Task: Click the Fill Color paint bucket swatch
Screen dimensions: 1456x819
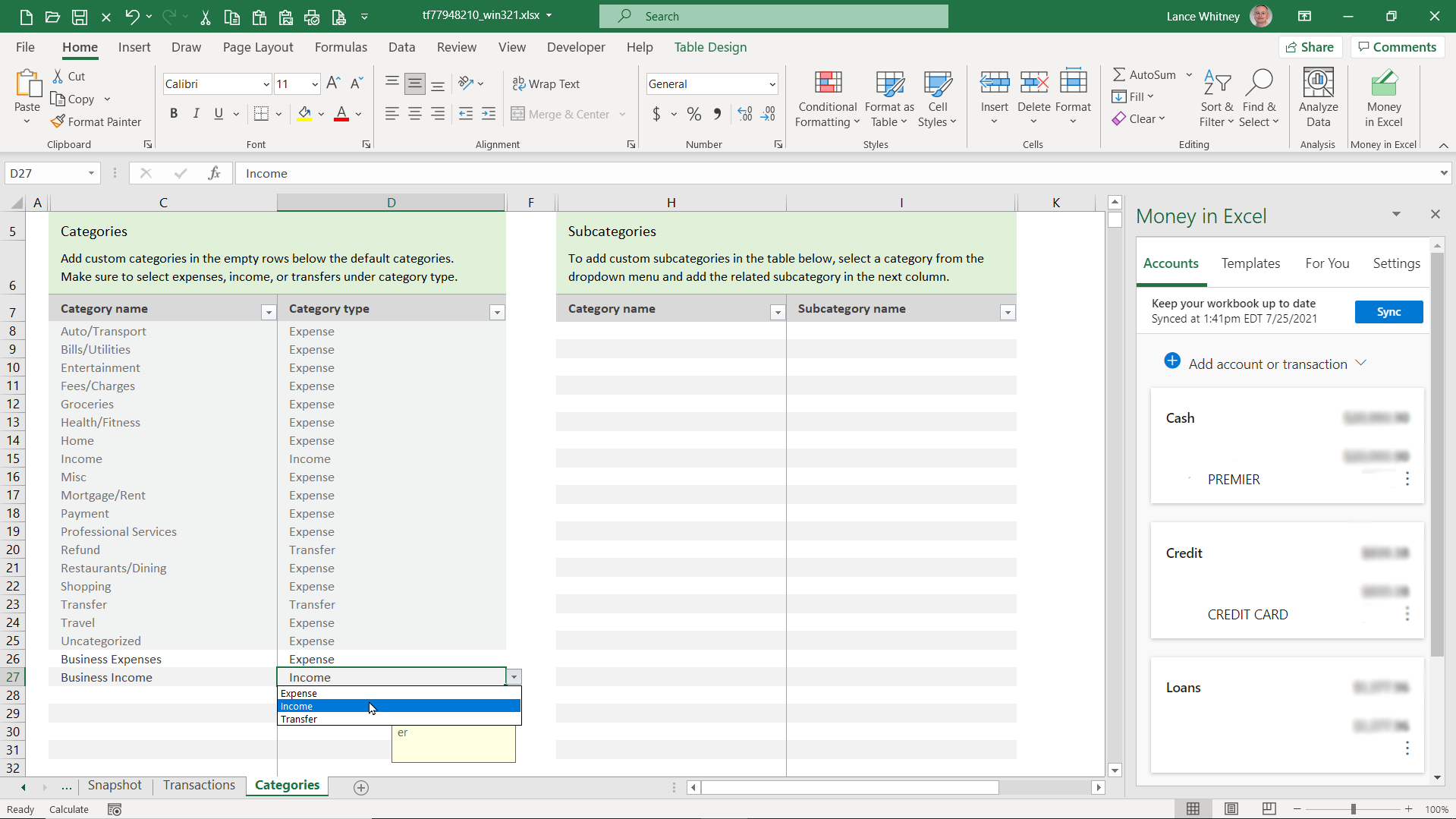Action: pyautogui.click(x=304, y=114)
